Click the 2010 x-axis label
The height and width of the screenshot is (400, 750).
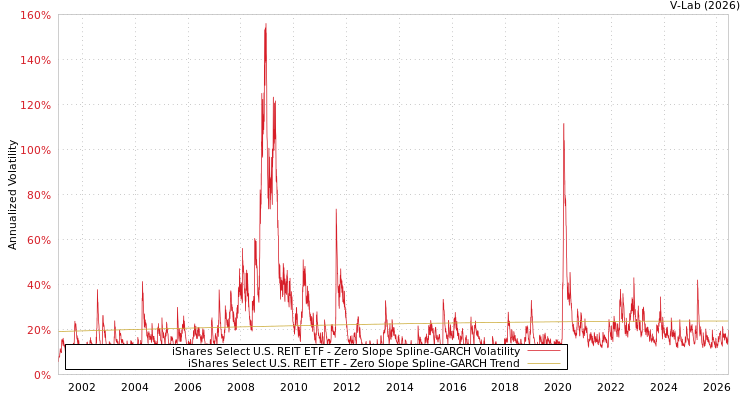click(294, 387)
